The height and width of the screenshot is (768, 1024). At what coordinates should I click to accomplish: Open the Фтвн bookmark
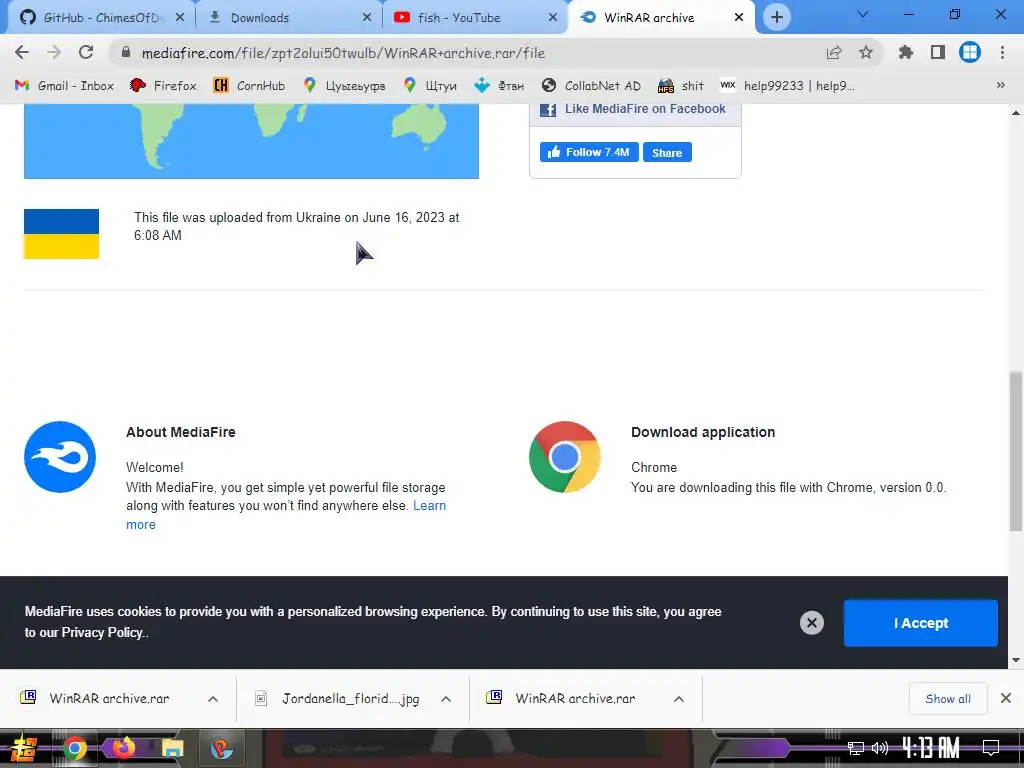click(x=499, y=86)
